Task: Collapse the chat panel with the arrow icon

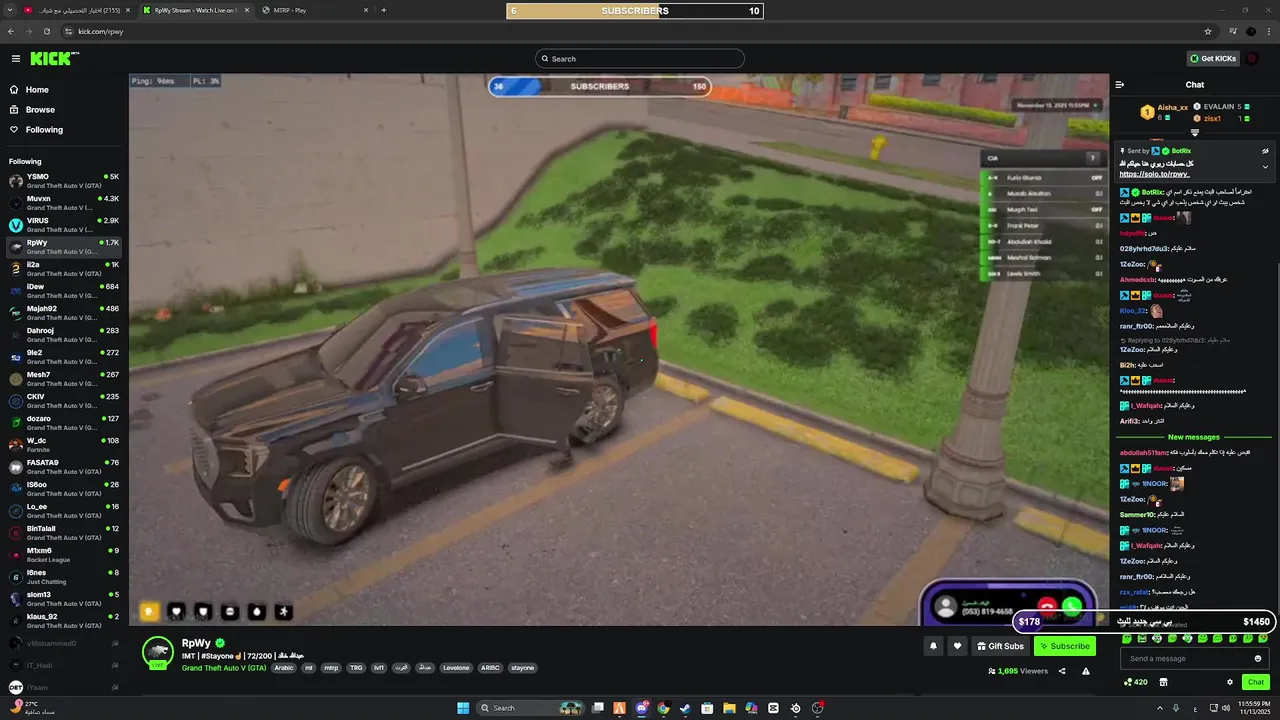Action: point(1120,85)
